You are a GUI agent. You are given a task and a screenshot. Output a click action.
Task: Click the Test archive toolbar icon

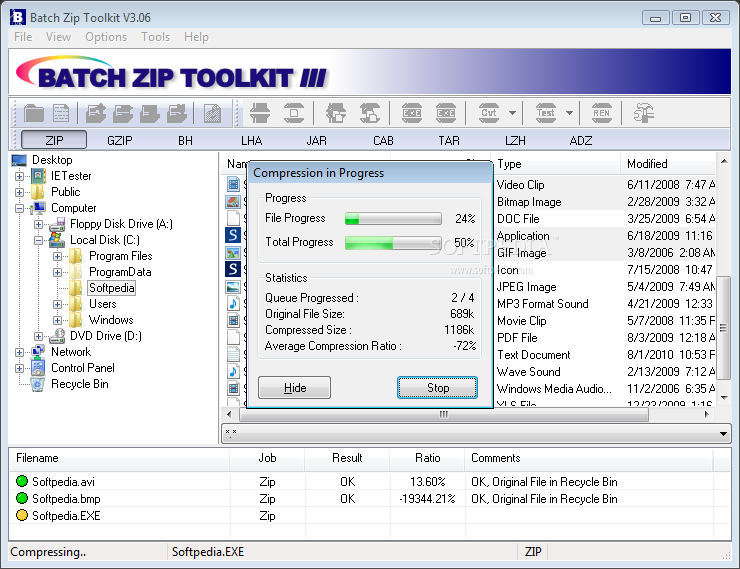(x=546, y=113)
